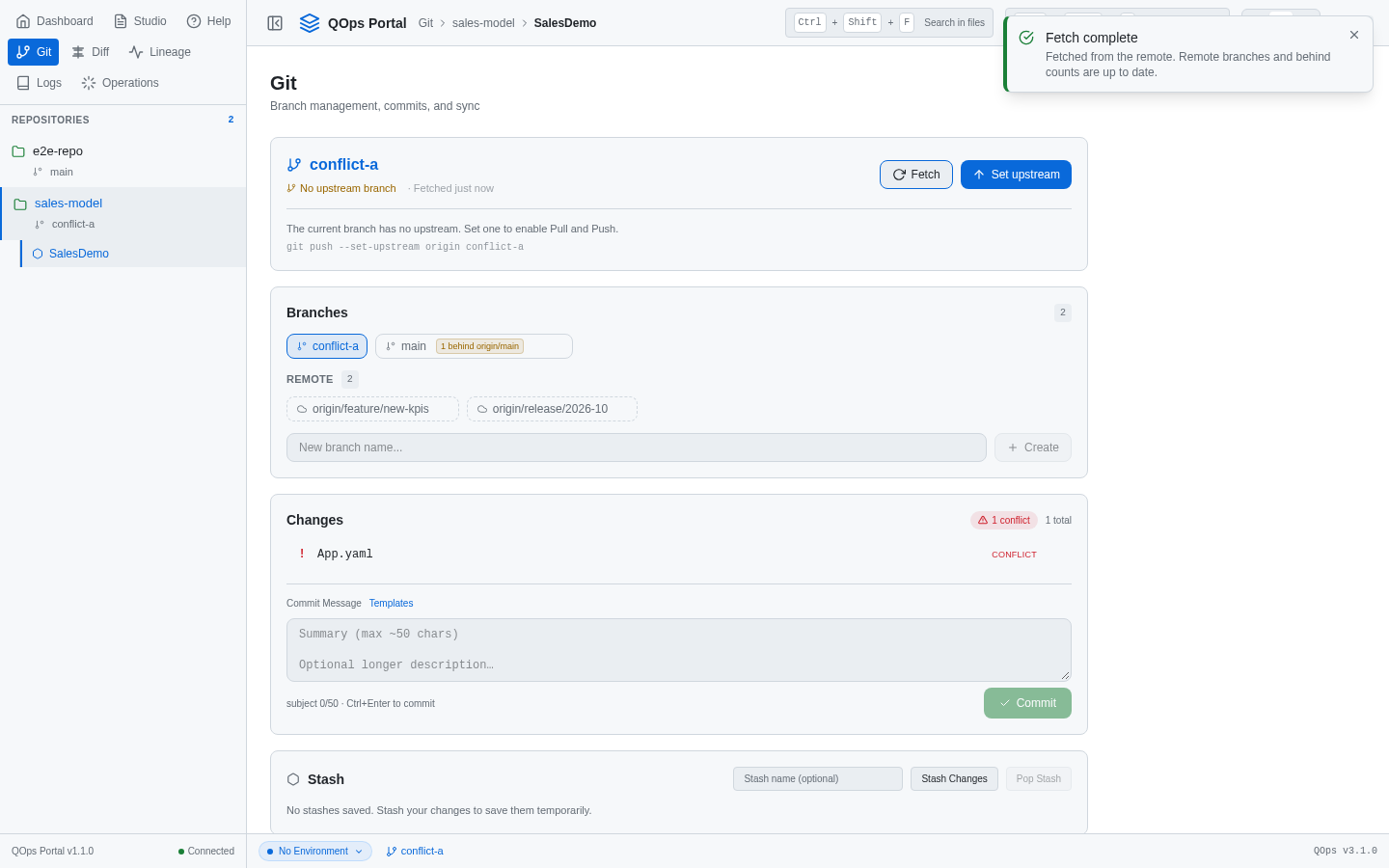
Task: Open the SalesDemo app item
Action: tap(133, 254)
